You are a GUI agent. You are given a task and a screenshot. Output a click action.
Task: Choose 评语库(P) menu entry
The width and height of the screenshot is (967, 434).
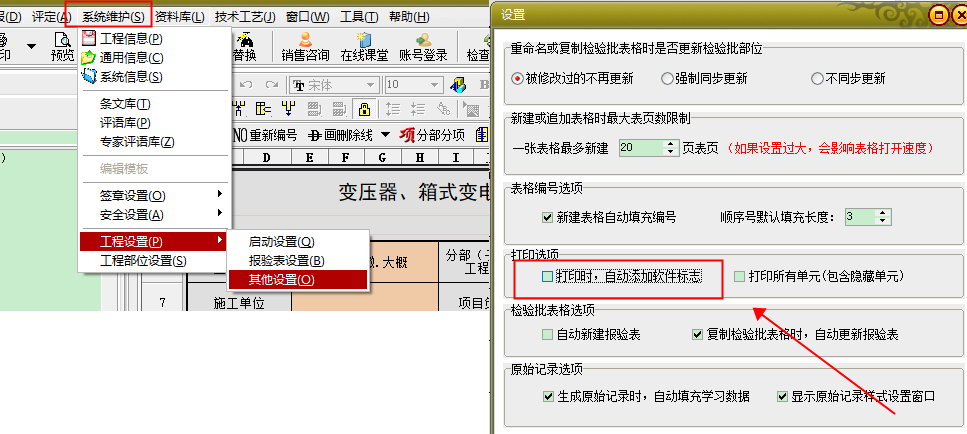tap(155, 123)
